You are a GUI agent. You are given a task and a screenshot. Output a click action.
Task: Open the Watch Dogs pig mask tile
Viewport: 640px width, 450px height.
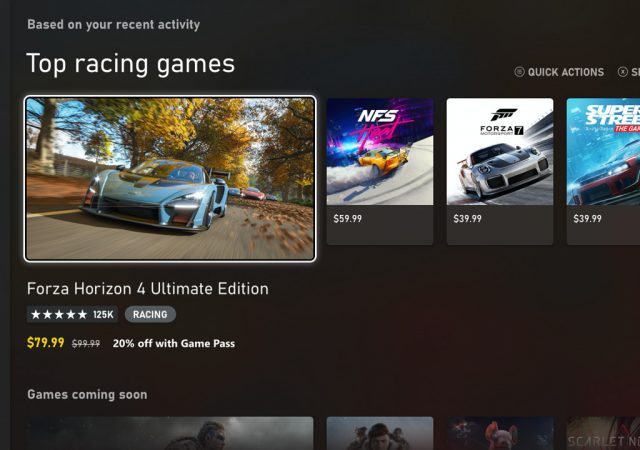pos(500,433)
